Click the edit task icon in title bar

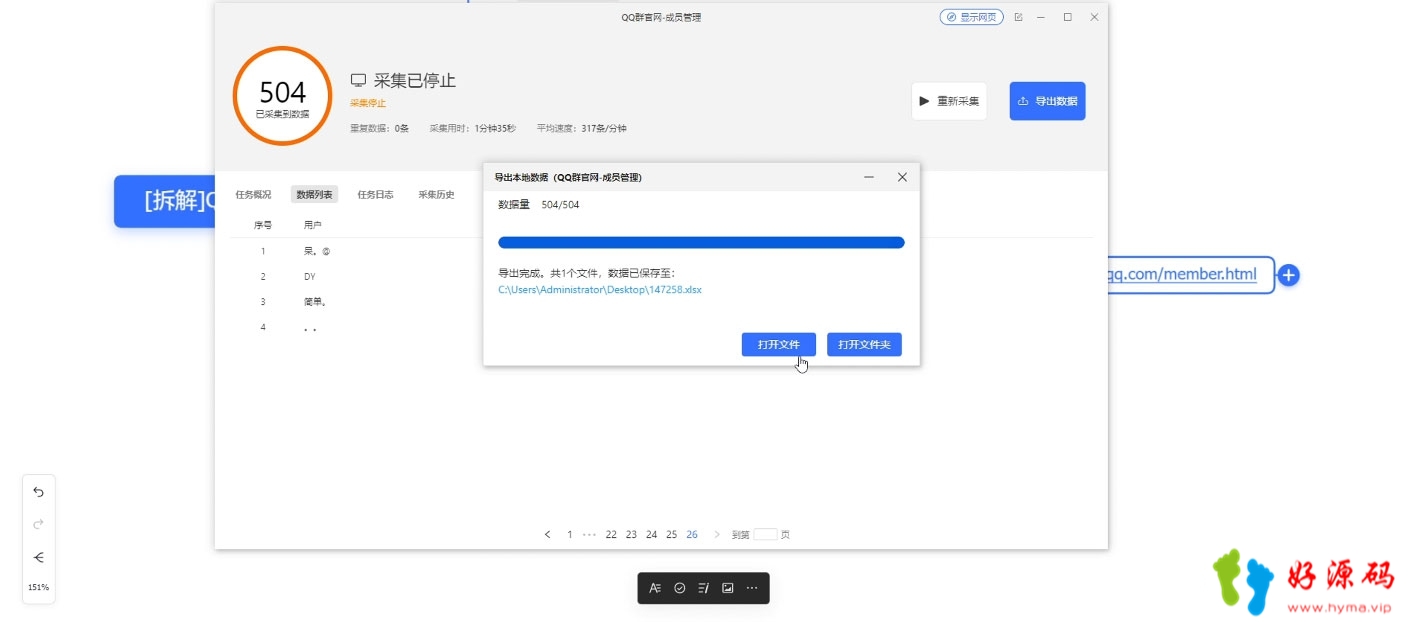[x=1018, y=17]
